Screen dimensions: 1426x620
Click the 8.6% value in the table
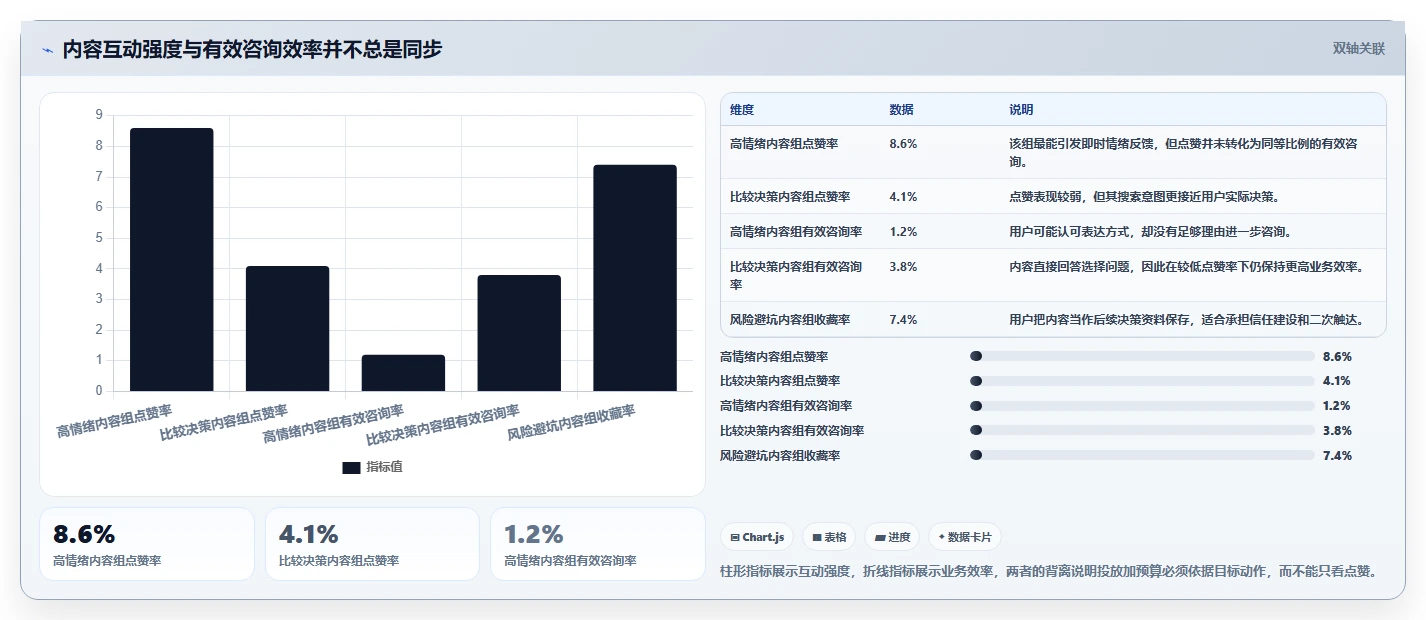pos(903,144)
